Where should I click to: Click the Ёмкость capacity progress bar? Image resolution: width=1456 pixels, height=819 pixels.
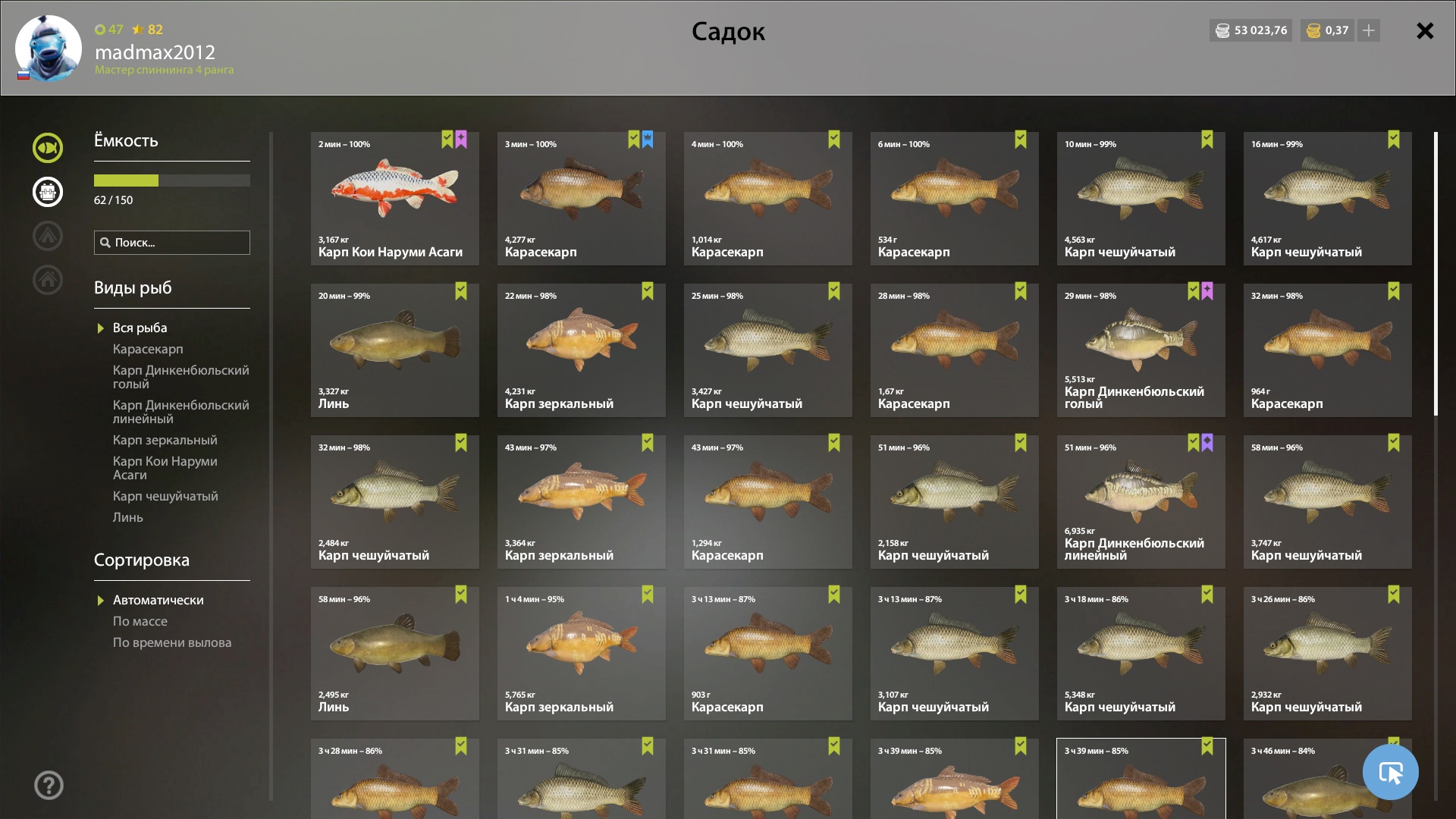[172, 180]
